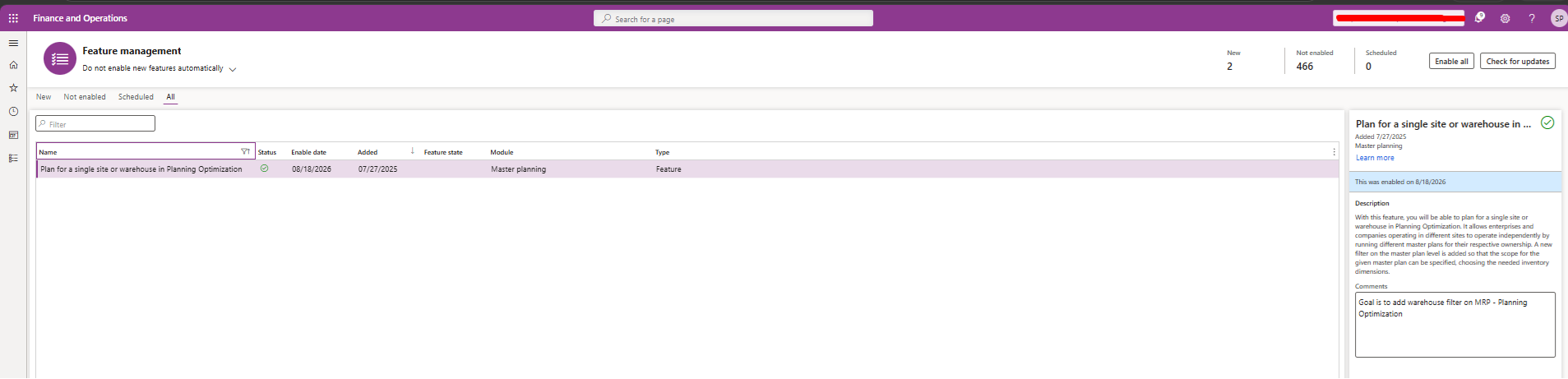The height and width of the screenshot is (379, 1568).
Task: Open Workspaces icon in sidebar
Action: point(13,135)
